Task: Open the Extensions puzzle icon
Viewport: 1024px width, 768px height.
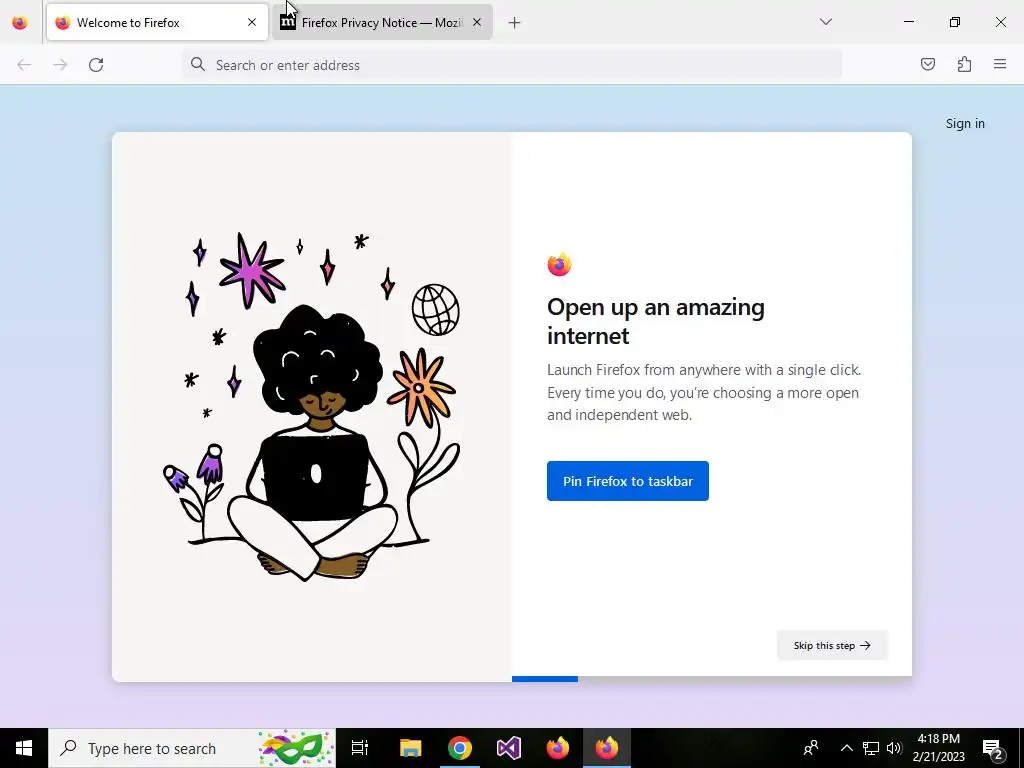Action: (x=965, y=64)
